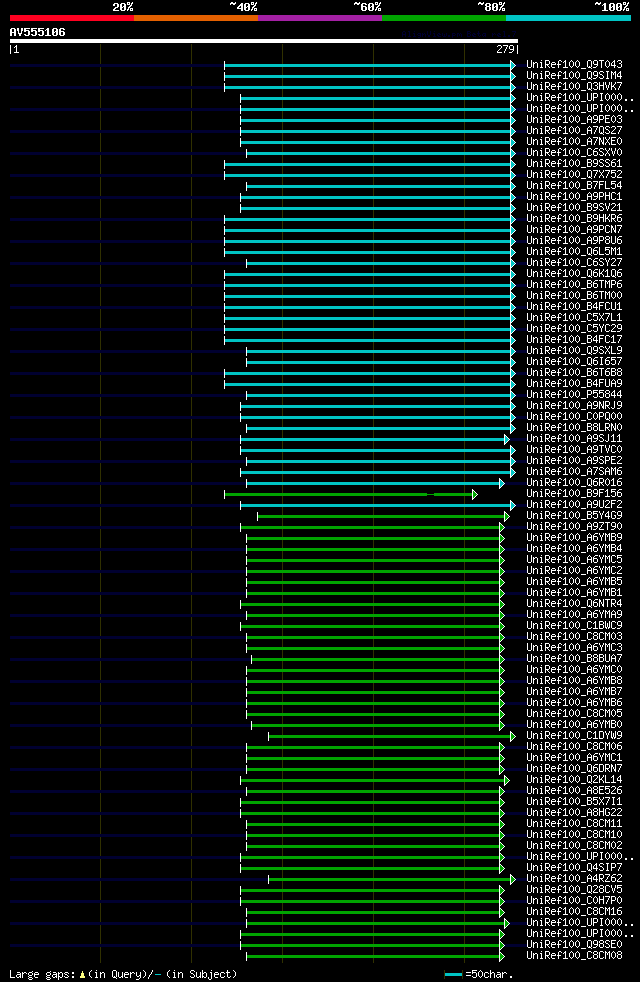Click the green alignment bar for UniRef100_C1DYW9

390,737
